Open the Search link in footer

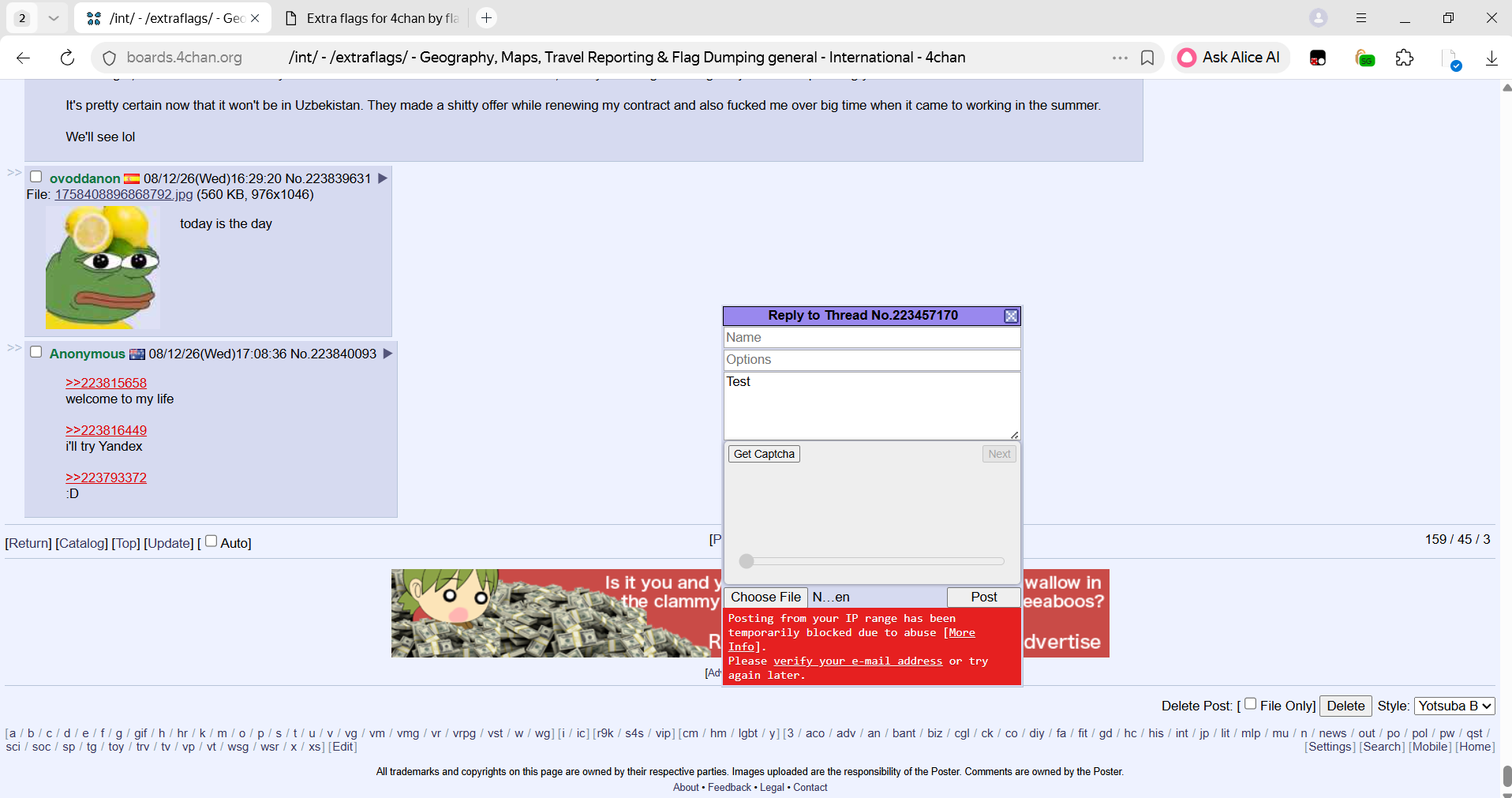(x=1382, y=747)
